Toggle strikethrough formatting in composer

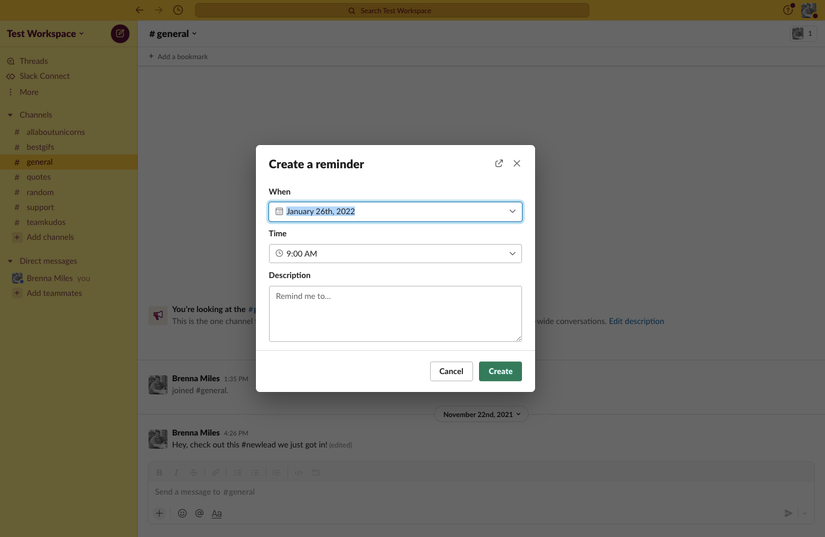(194, 472)
